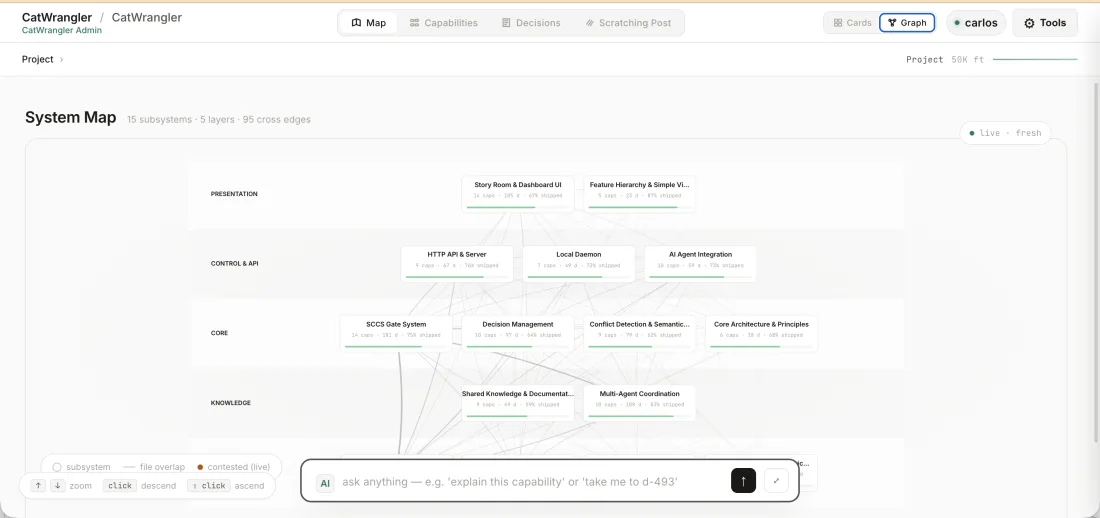
Task: Send the prompt with arrow button
Action: click(x=744, y=481)
